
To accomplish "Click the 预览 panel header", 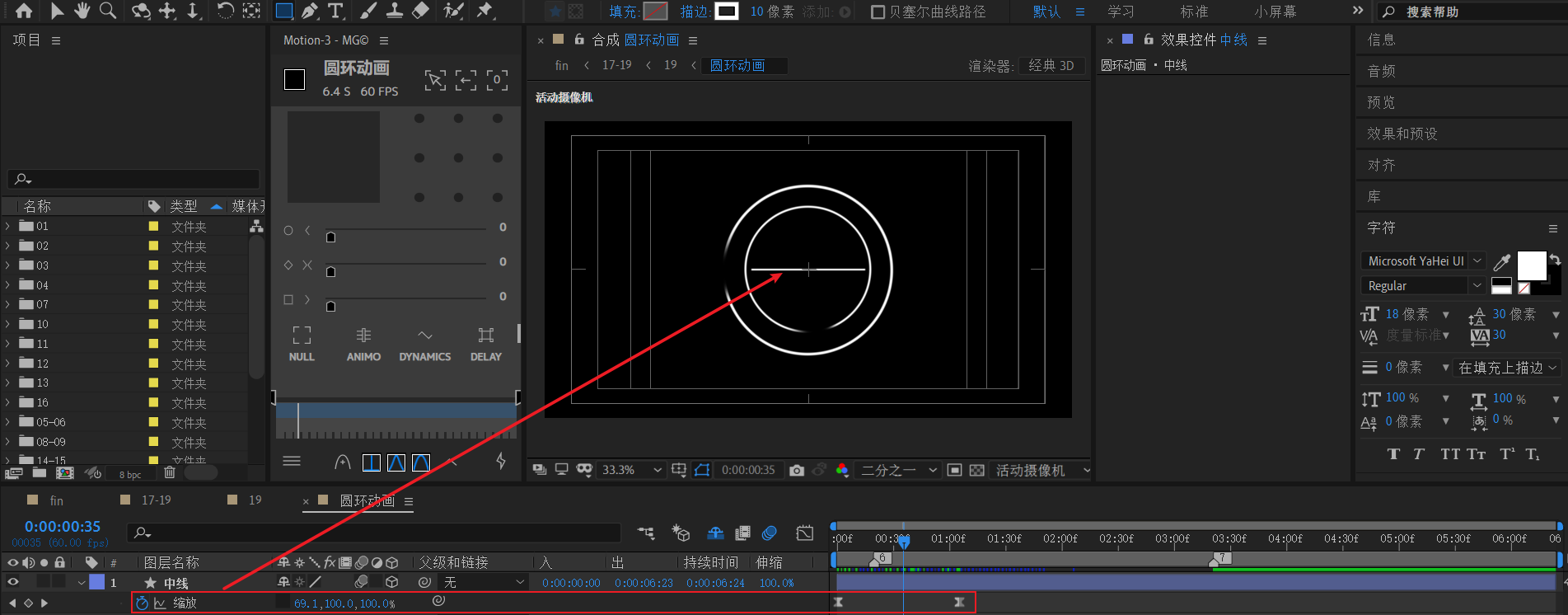I will coord(1382,102).
